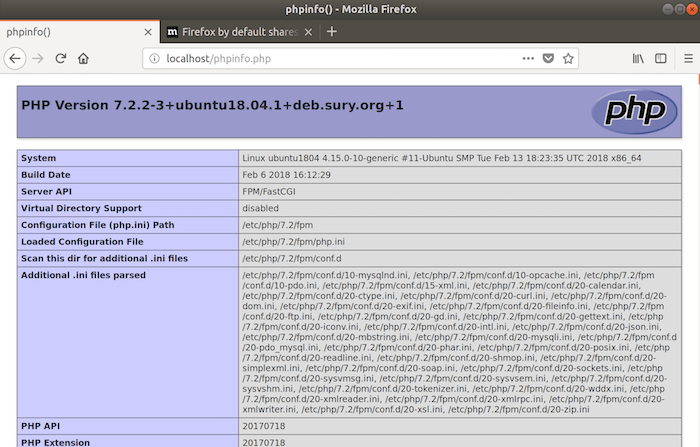Image resolution: width=700 pixels, height=447 pixels.
Task: Click the 'disabled' value
Action: (260, 208)
